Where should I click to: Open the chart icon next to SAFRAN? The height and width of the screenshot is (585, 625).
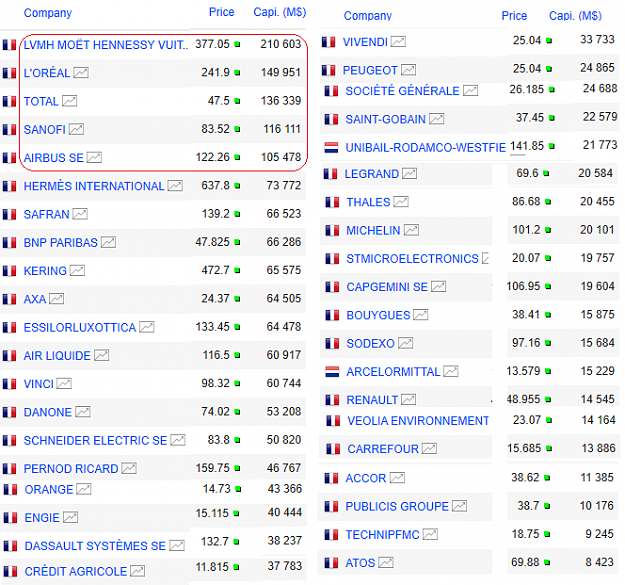coord(80,214)
